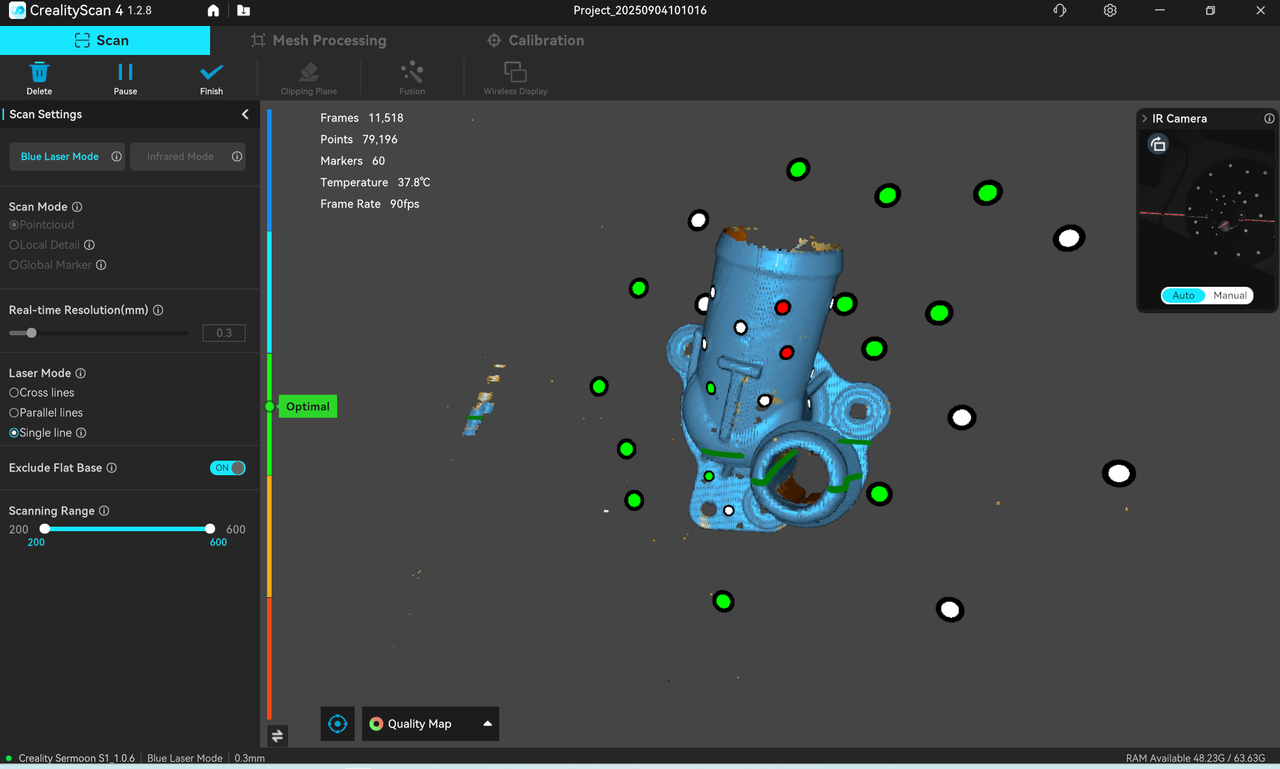Click the Real-time Resolution slider handle
Screen dimensions: 1280x769
tap(32, 333)
